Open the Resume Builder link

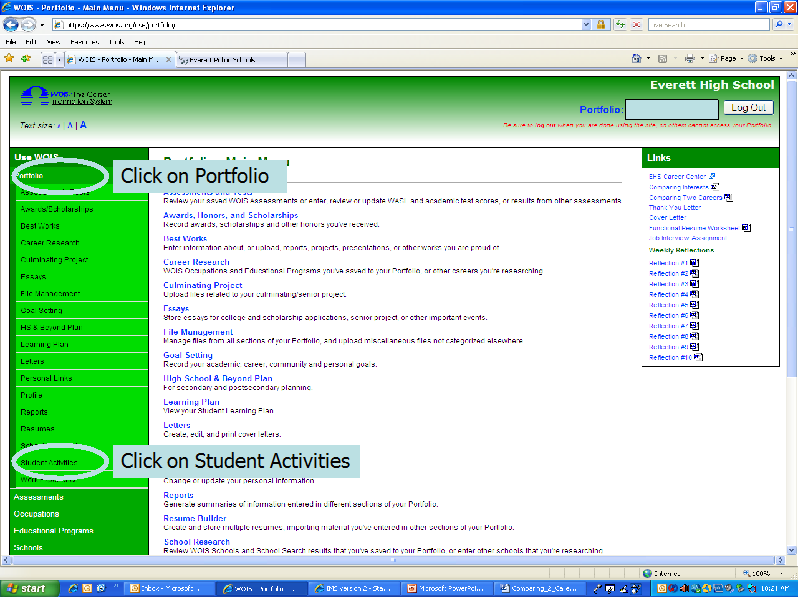[194, 518]
